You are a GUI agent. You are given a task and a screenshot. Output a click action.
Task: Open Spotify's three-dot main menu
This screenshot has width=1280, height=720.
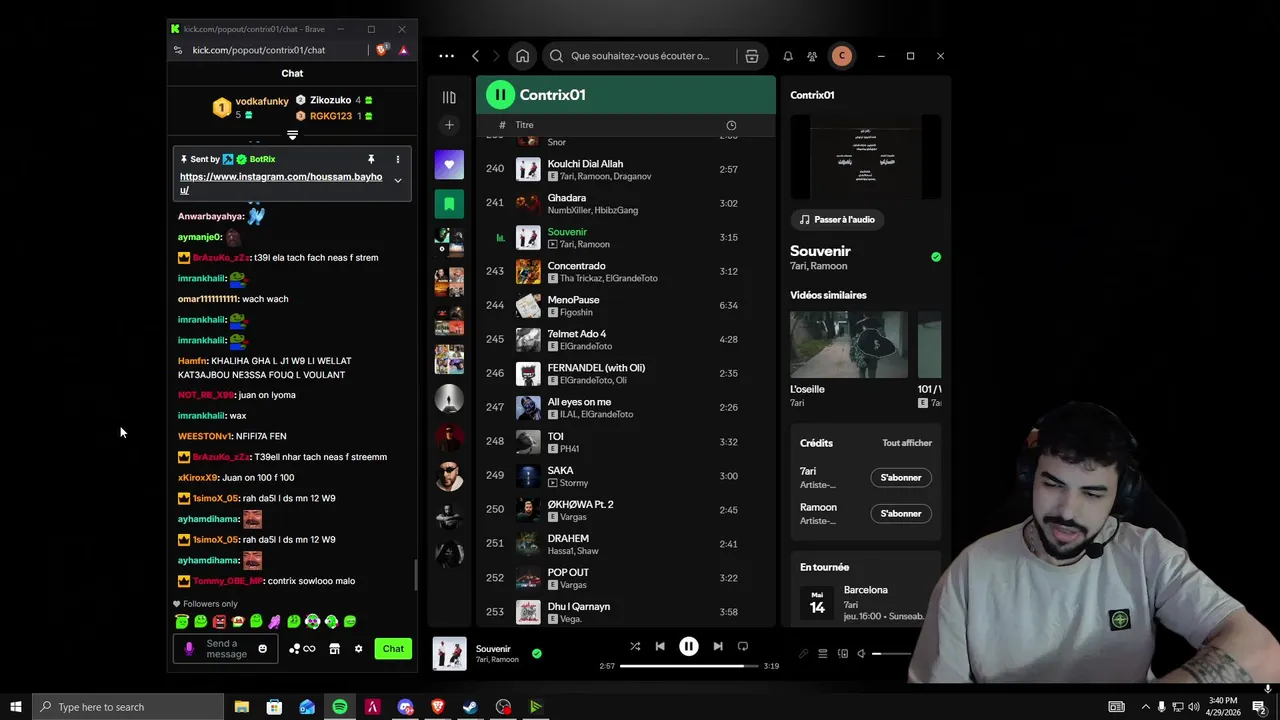click(x=446, y=56)
